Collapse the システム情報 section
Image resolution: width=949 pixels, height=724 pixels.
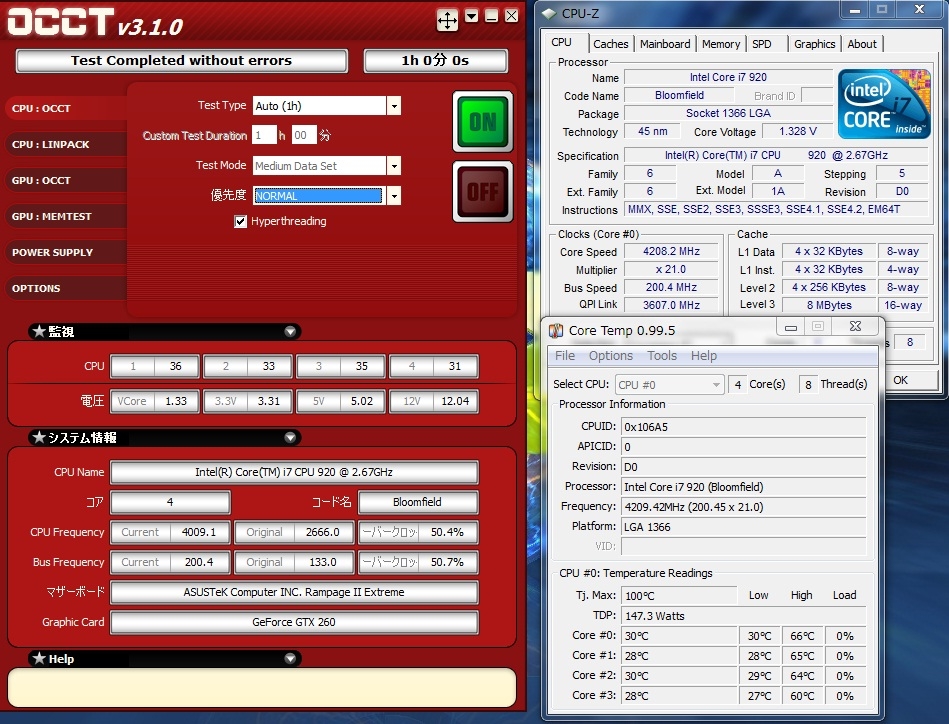pyautogui.click(x=290, y=438)
